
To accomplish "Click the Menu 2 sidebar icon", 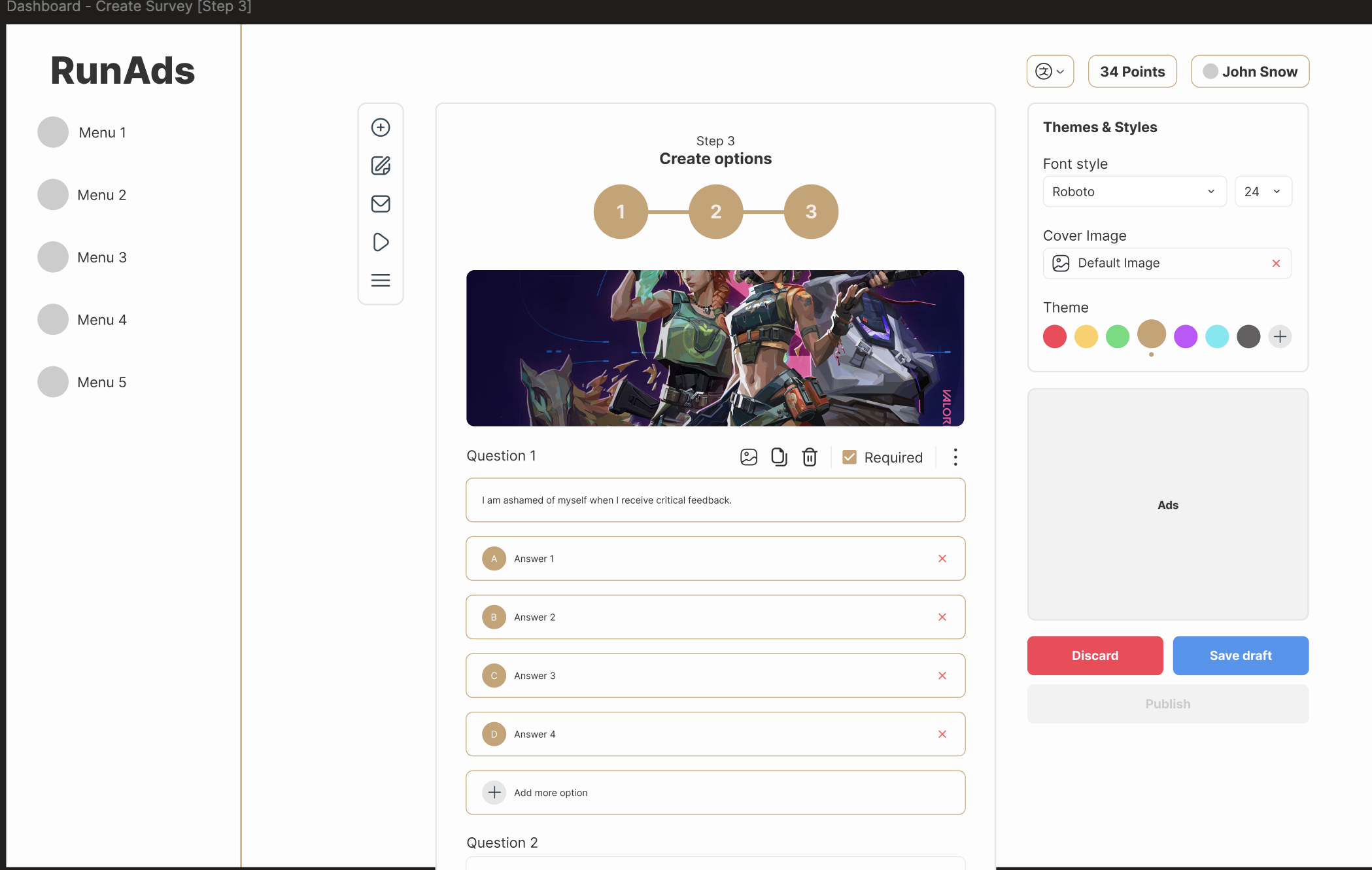I will tap(53, 195).
